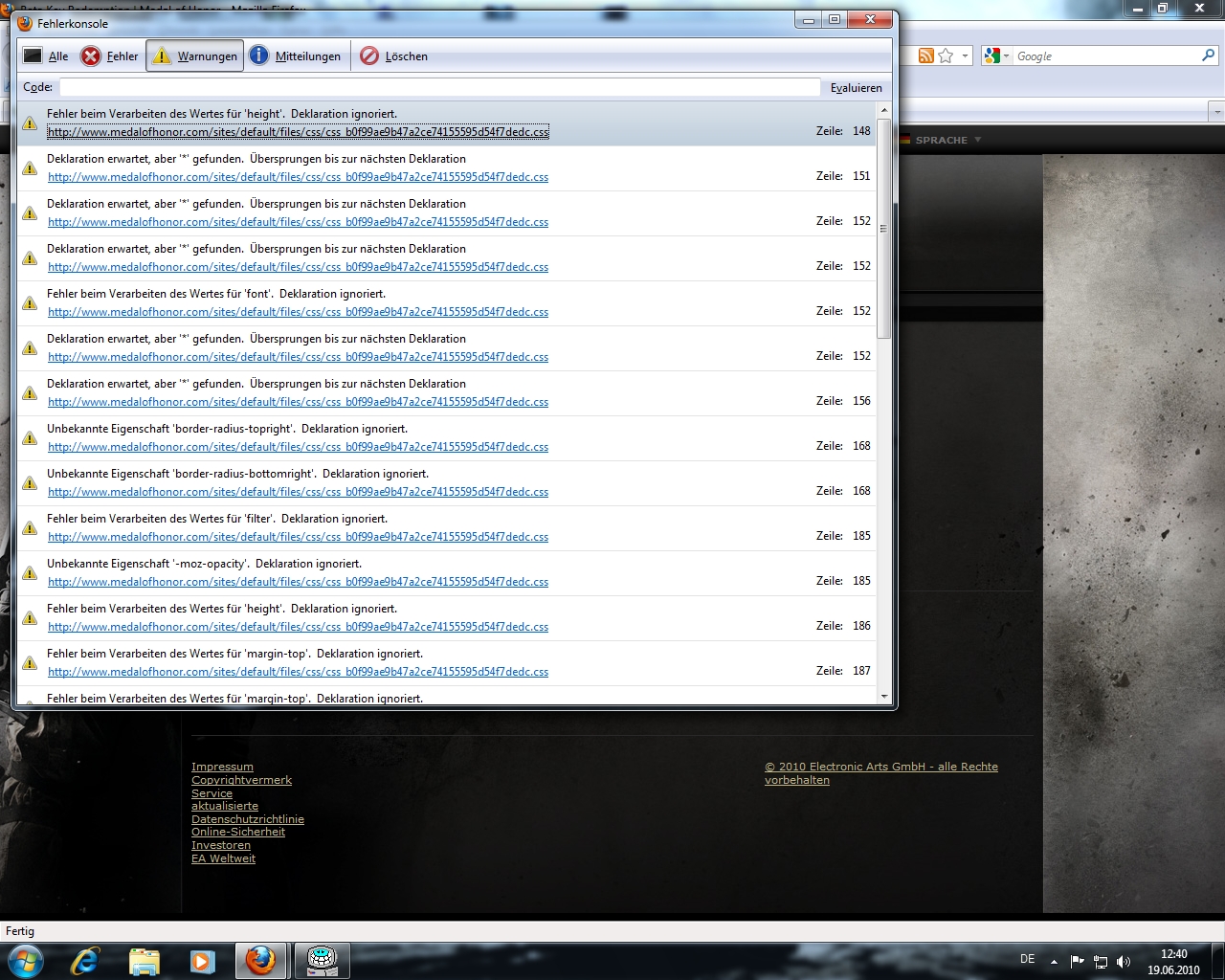Open CSS link at Zeile 187
Viewport: 1225px width, 980px height.
[298, 672]
